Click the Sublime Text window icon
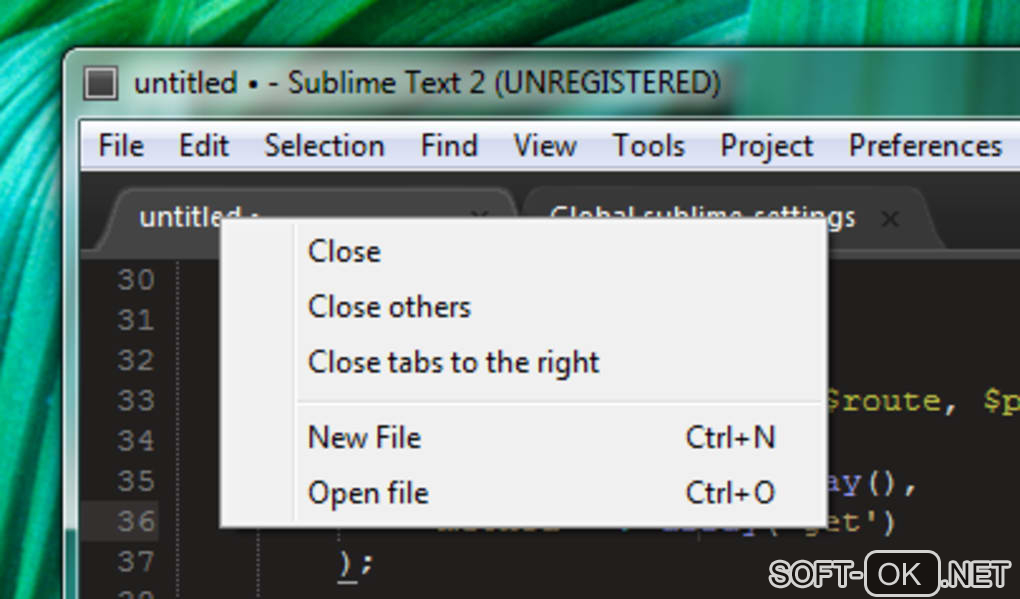Image resolution: width=1020 pixels, height=599 pixels. (x=100, y=83)
